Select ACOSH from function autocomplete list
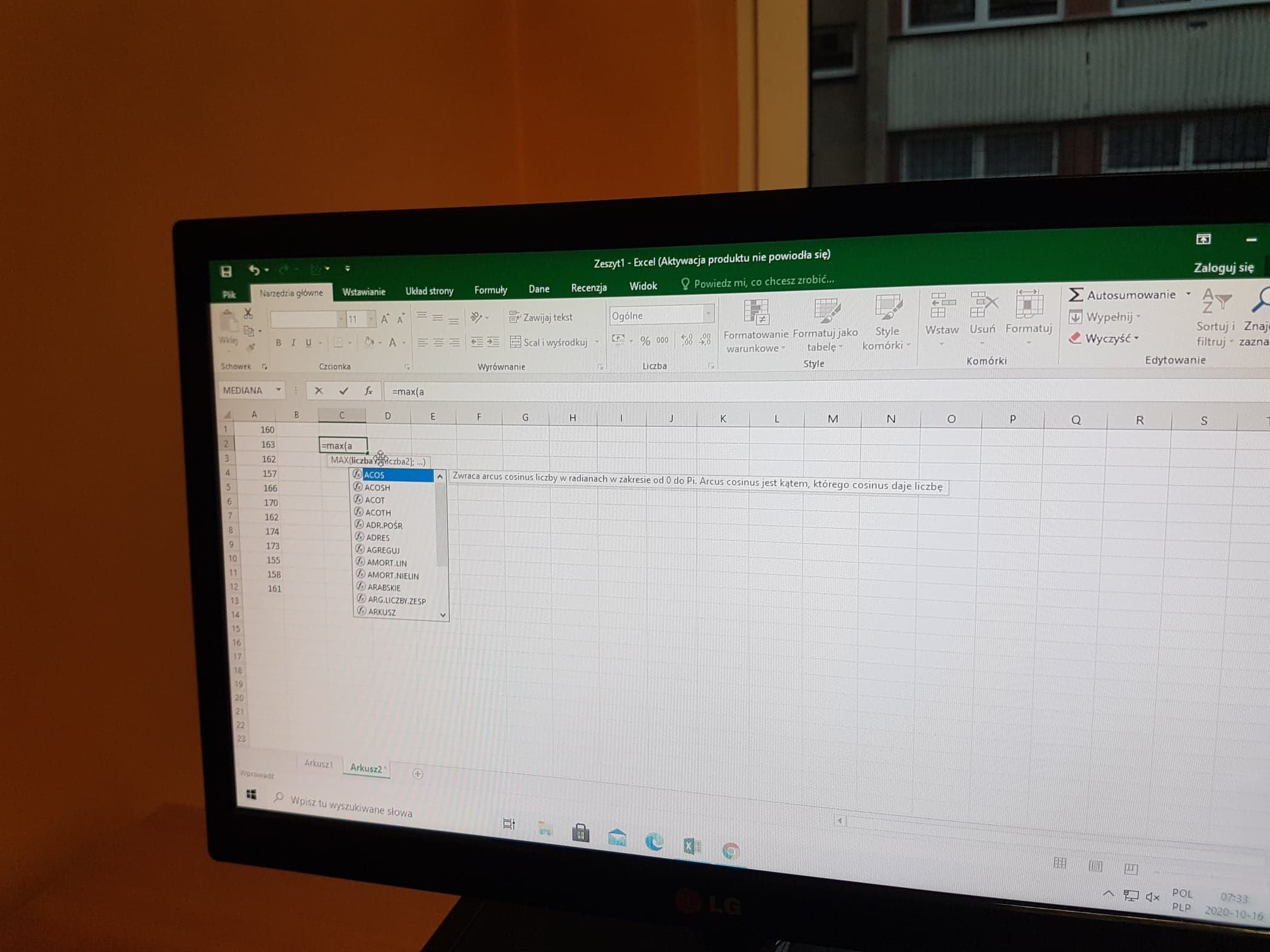1270x952 pixels. point(377,487)
